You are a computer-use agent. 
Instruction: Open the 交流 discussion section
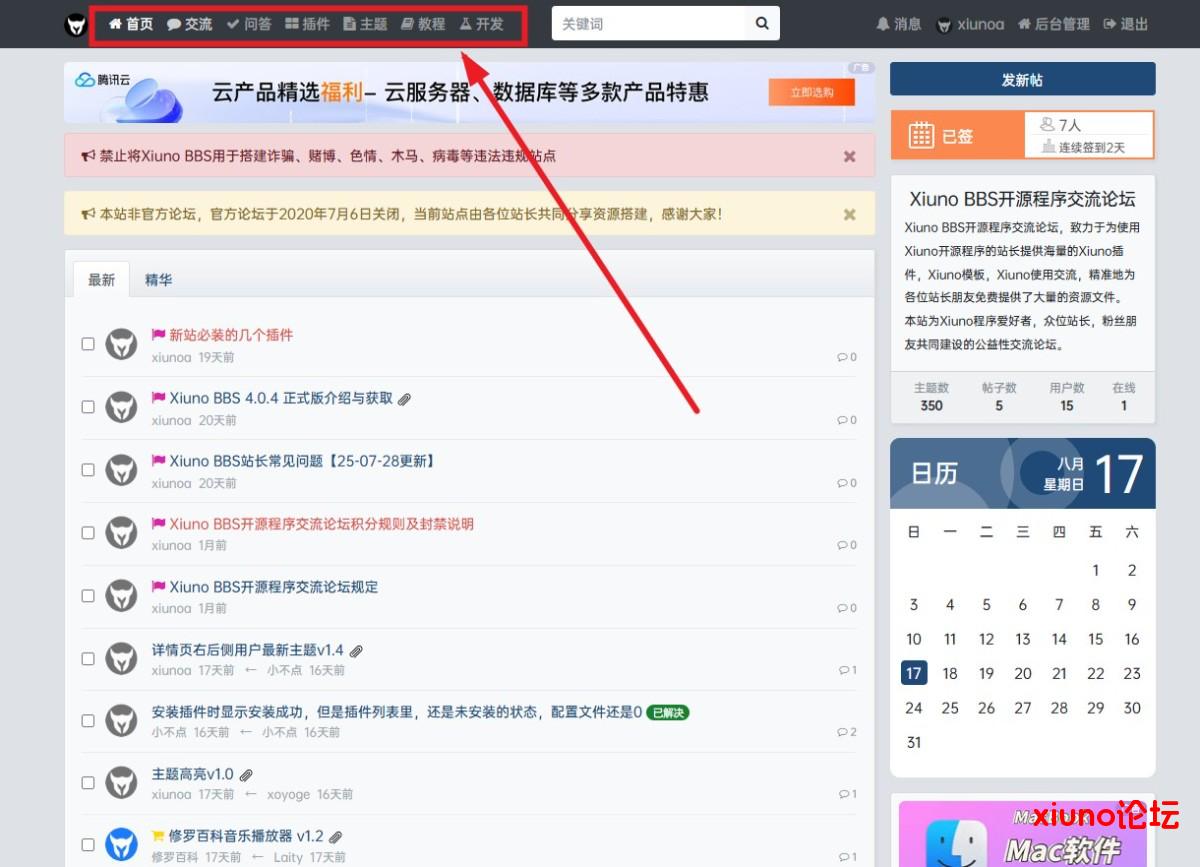pos(189,24)
